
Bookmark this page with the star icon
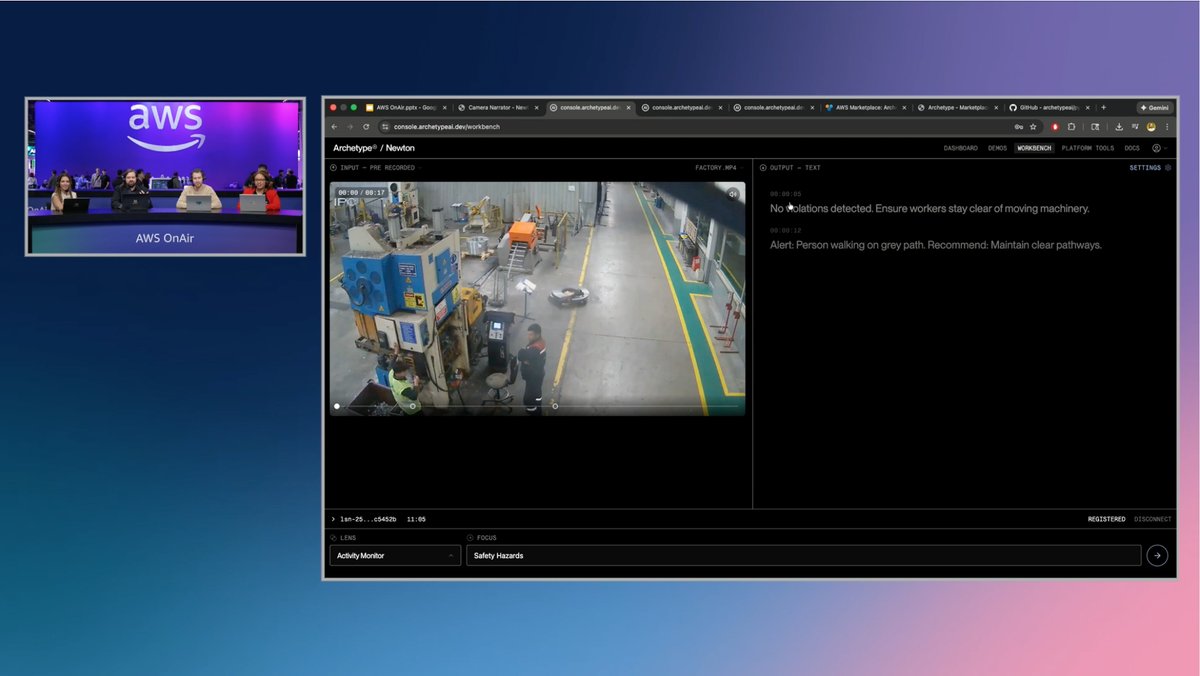(x=1033, y=127)
